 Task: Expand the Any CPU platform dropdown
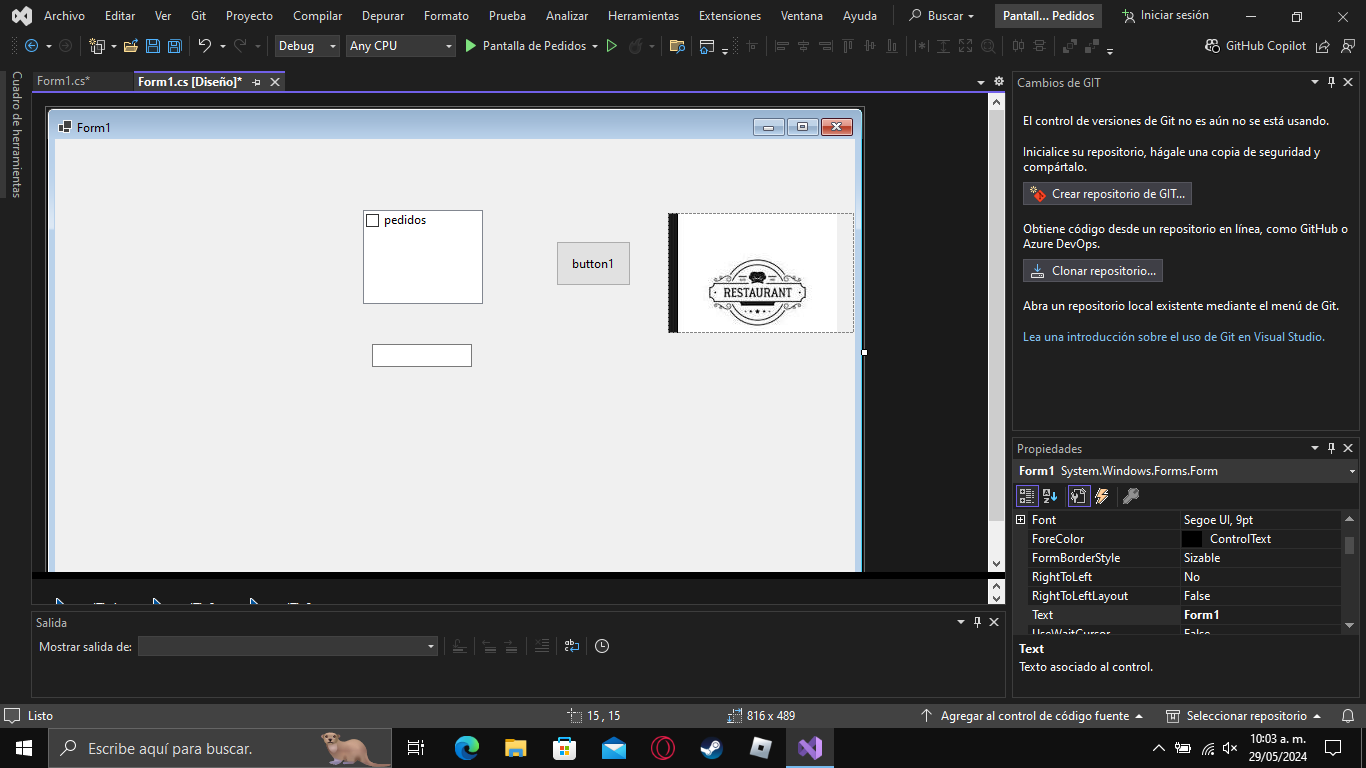tap(400, 46)
